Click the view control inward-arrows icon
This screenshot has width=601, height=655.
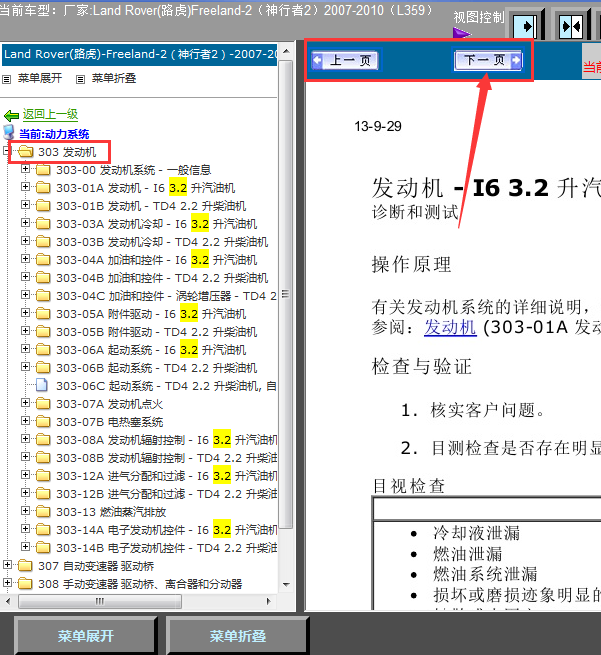(572, 26)
